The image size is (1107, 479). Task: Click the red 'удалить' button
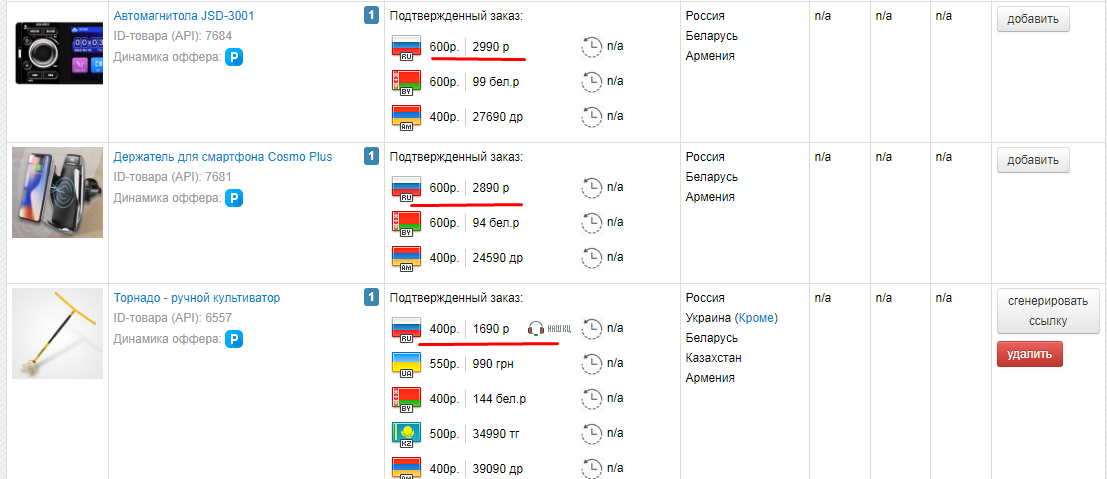(x=1029, y=354)
